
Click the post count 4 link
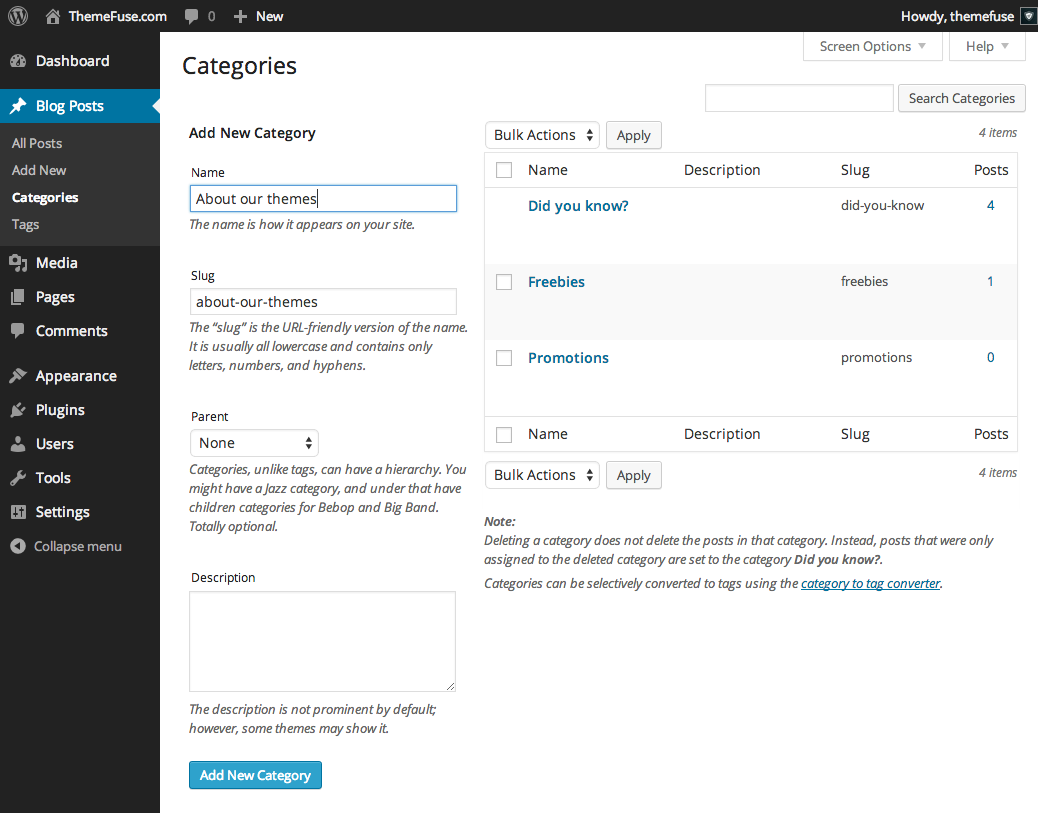990,205
